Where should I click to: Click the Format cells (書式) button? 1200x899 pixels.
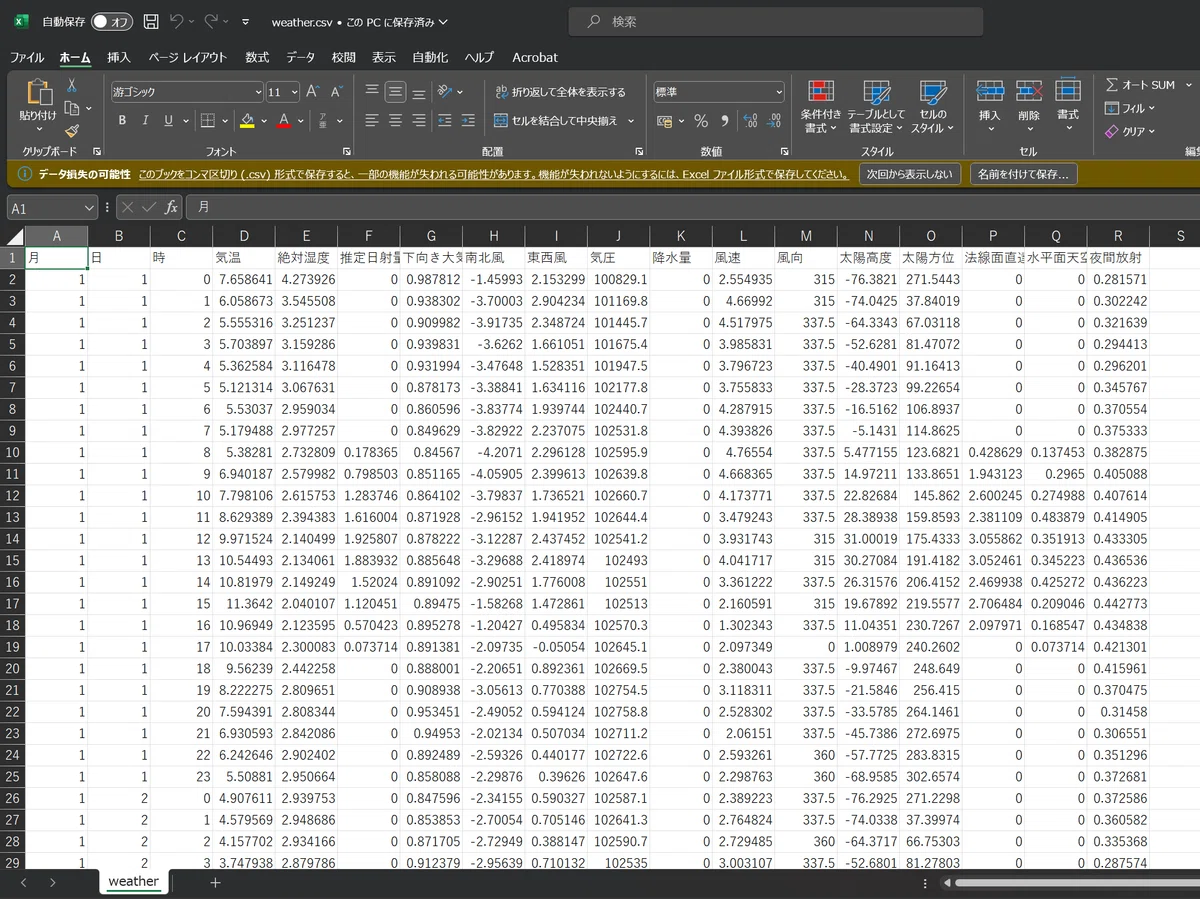click(1068, 105)
